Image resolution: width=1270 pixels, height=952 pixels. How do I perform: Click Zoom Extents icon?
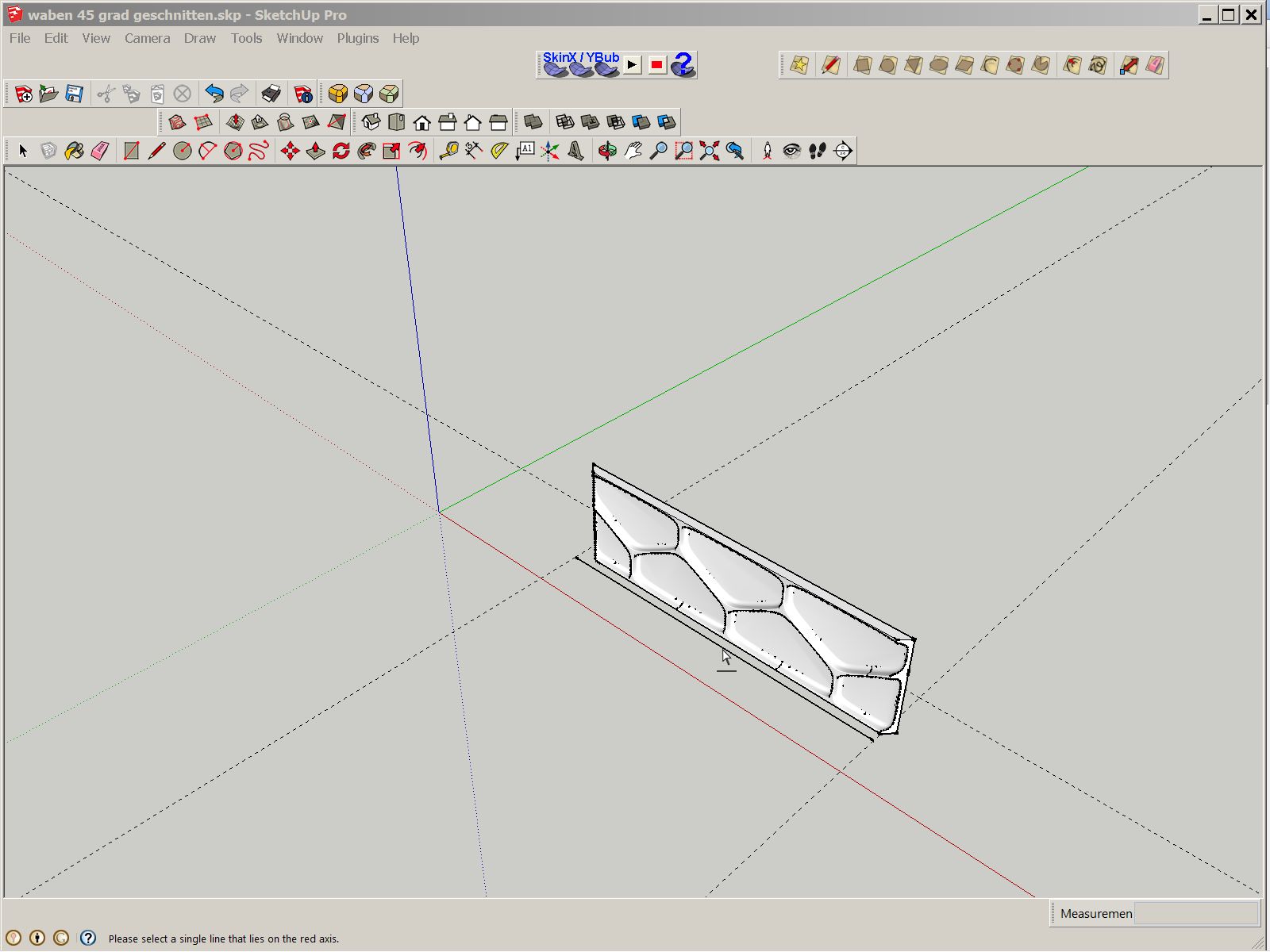coord(709,151)
